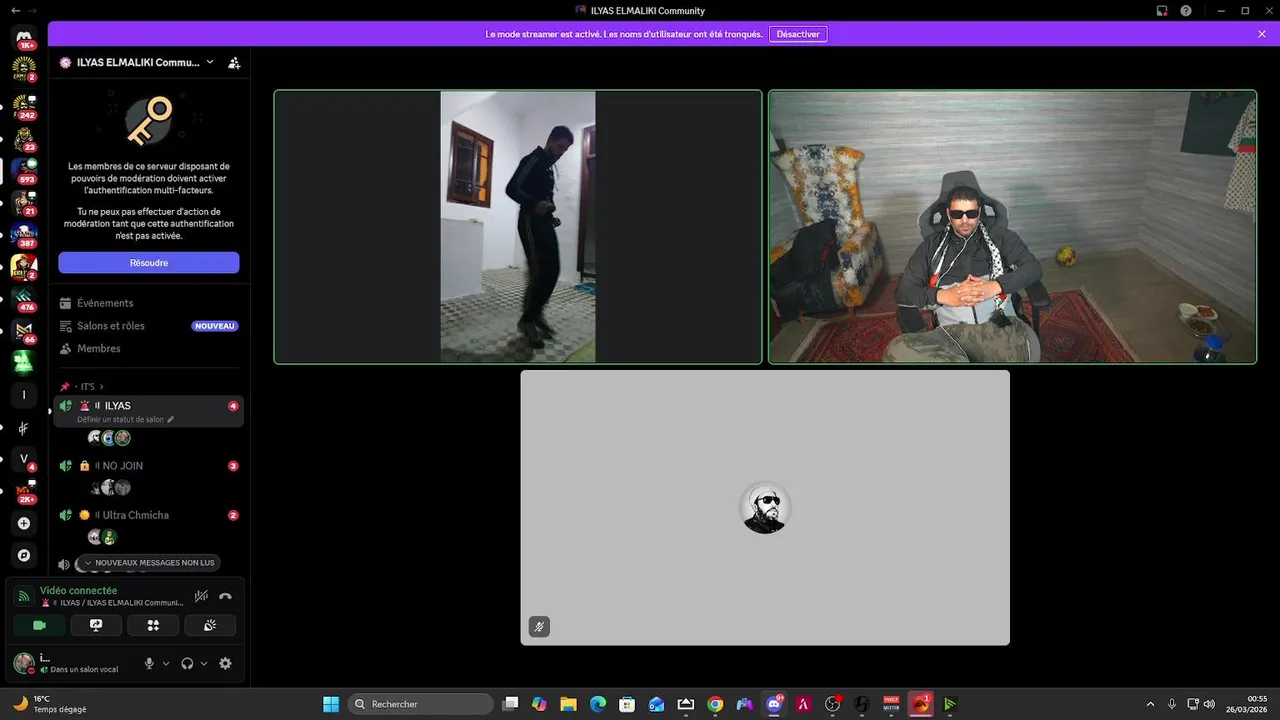The height and width of the screenshot is (720, 1280).
Task: Dismiss the streamer mode banner
Action: (x=1262, y=34)
